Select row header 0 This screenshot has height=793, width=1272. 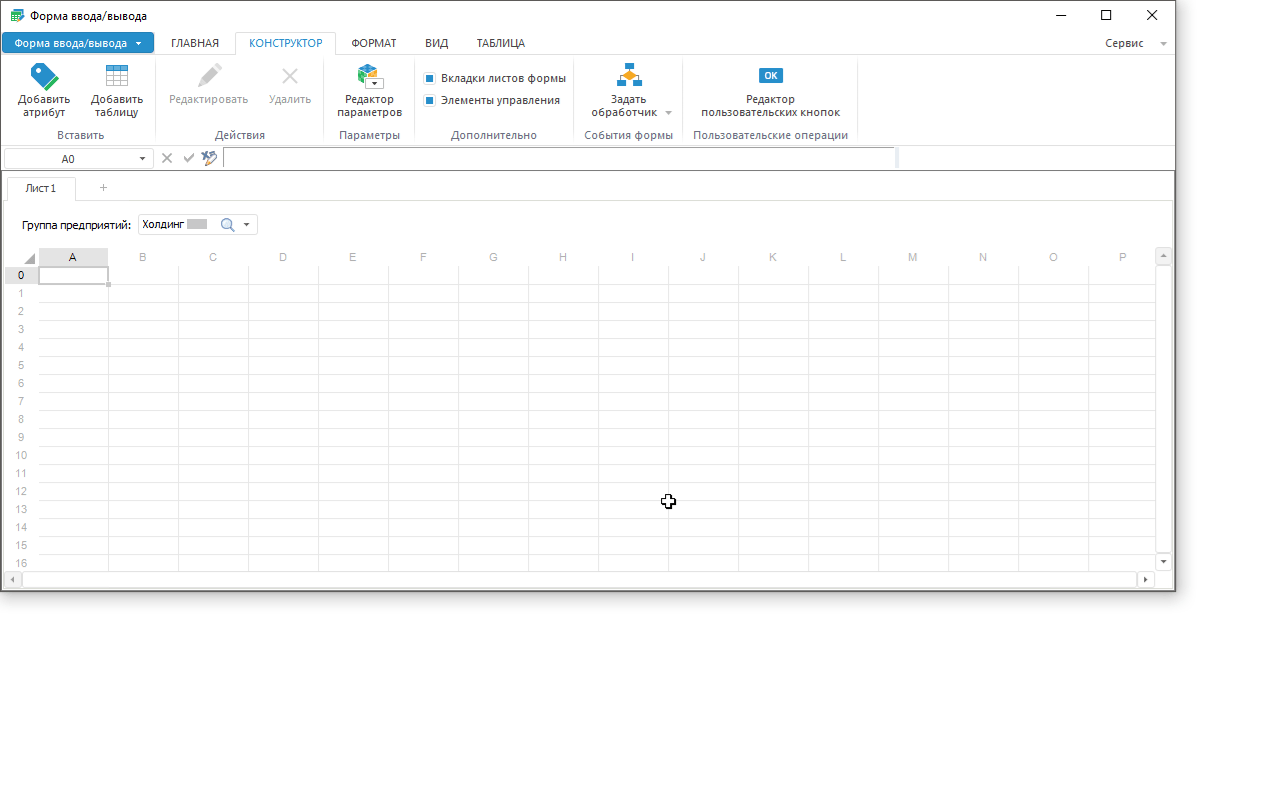pyautogui.click(x=21, y=275)
